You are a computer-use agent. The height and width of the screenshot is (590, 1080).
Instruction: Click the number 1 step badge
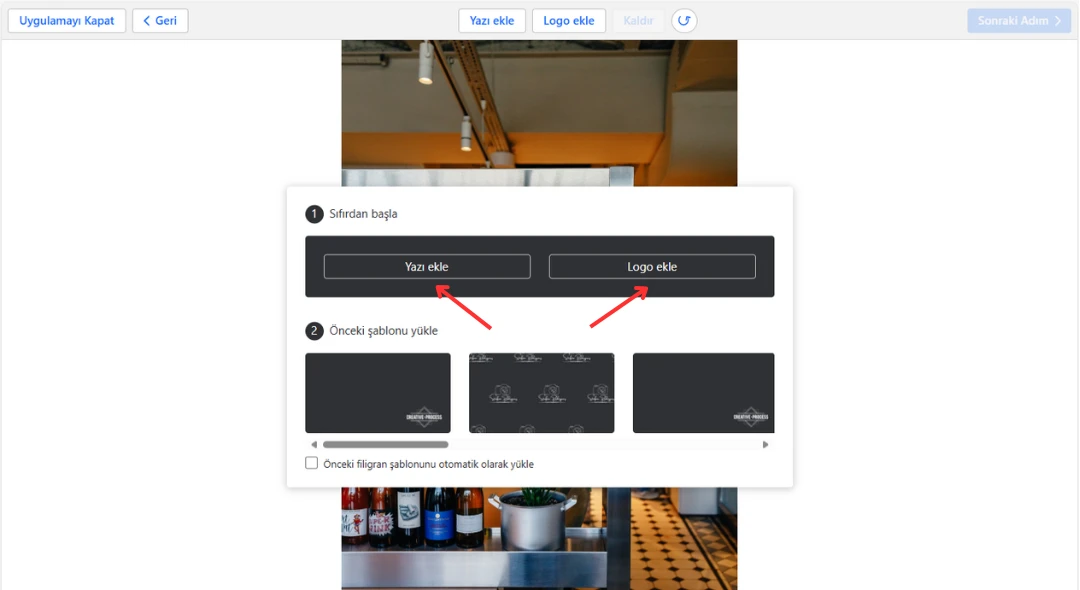[315, 214]
